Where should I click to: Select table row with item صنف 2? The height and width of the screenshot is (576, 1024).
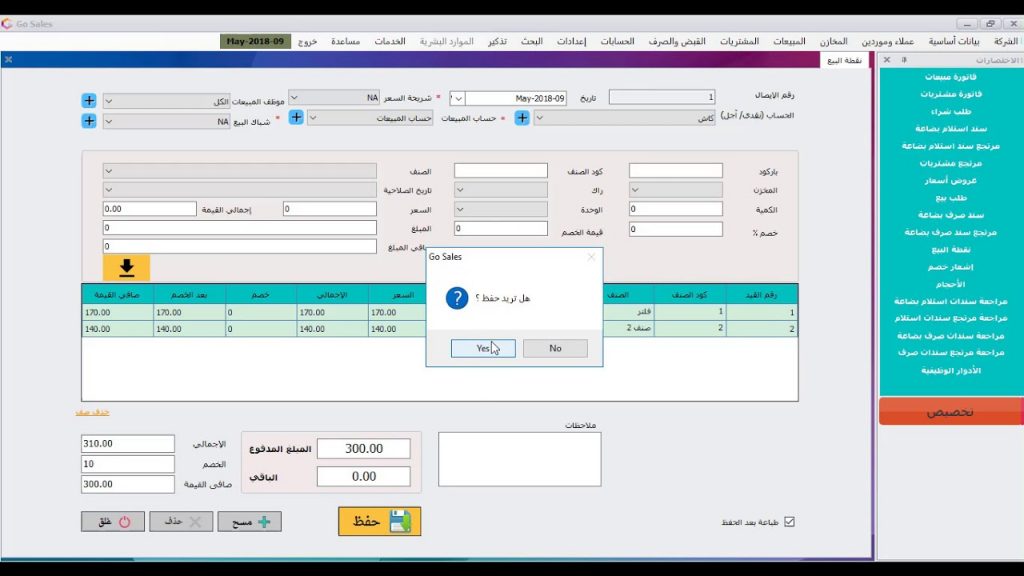click(x=439, y=328)
